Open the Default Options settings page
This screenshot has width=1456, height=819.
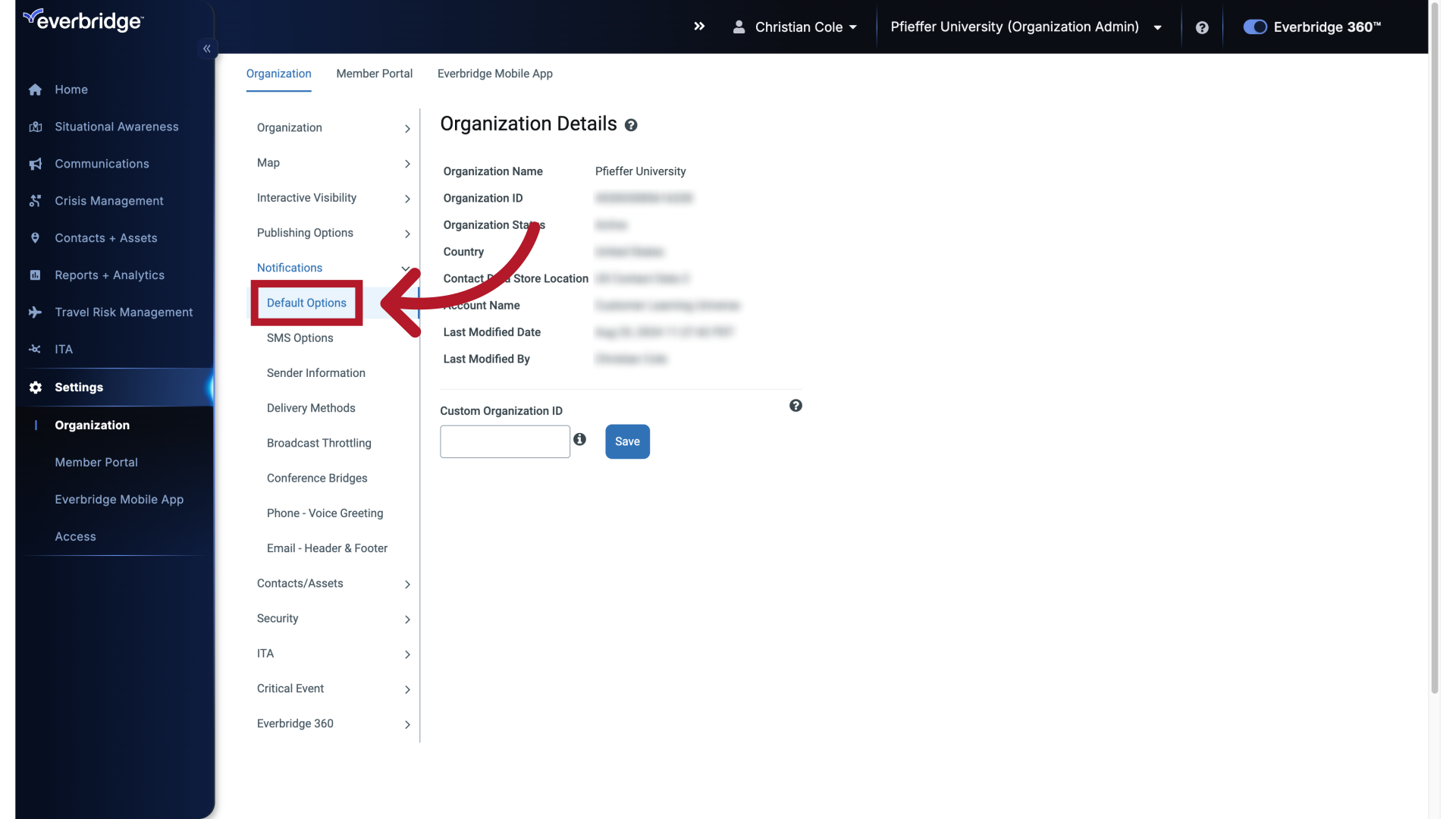(x=306, y=303)
